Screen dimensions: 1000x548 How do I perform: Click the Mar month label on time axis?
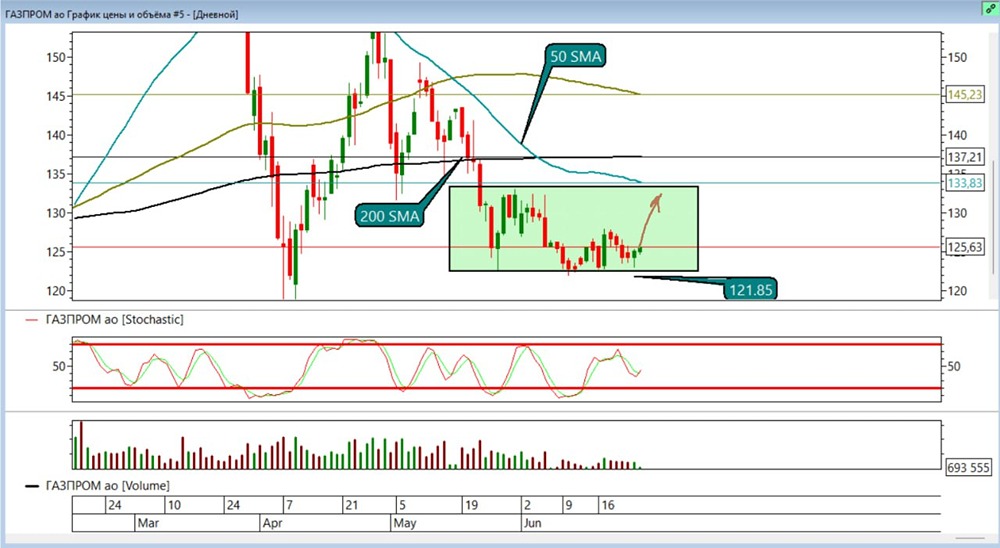pyautogui.click(x=148, y=523)
